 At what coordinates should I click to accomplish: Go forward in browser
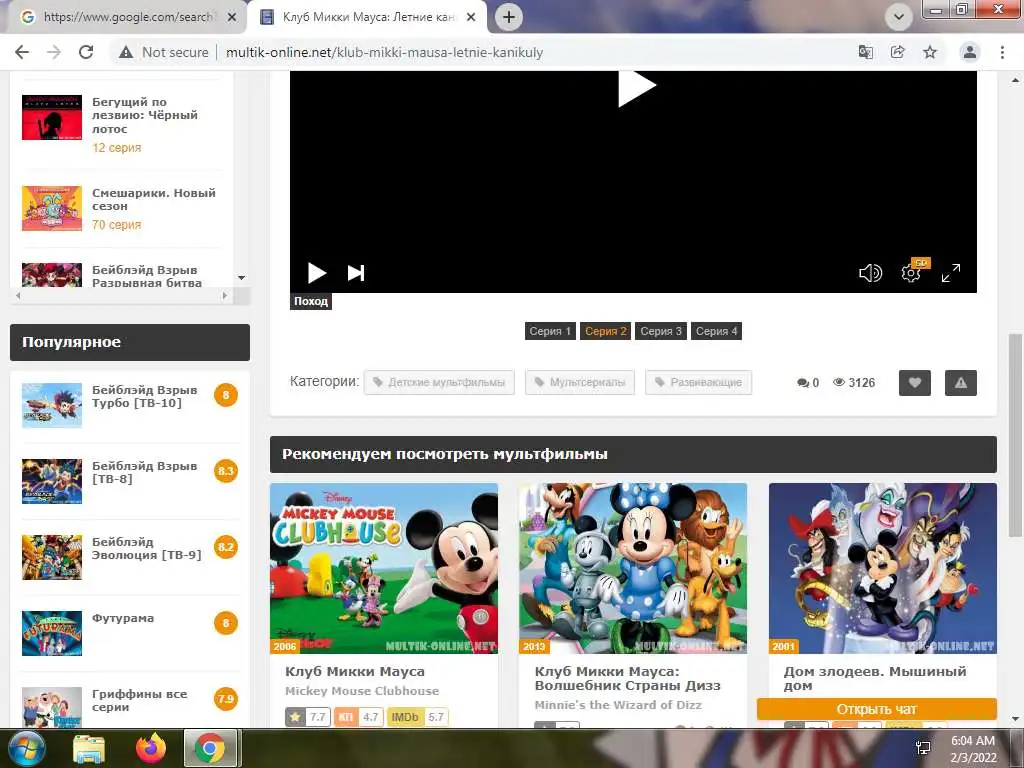coord(54,52)
